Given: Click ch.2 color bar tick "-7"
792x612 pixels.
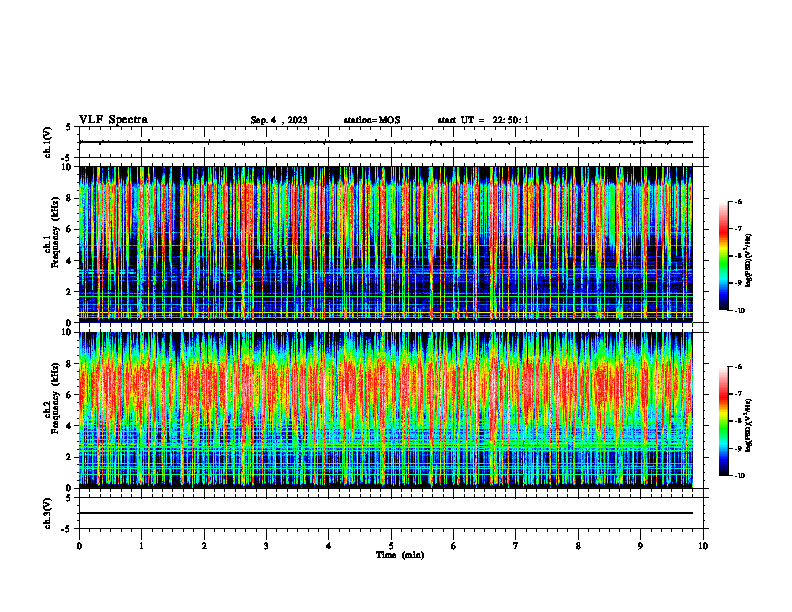Looking at the screenshot, I should point(738,394).
